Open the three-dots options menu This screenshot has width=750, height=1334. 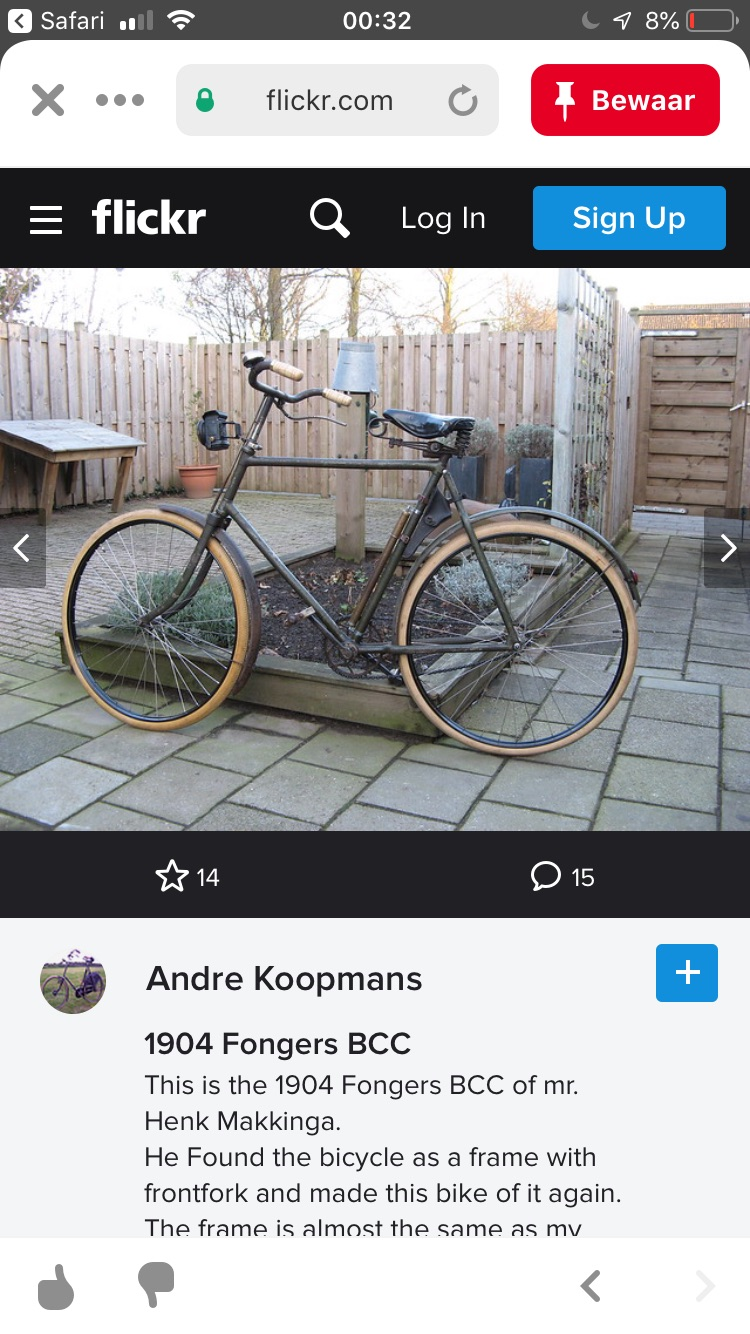pos(120,100)
